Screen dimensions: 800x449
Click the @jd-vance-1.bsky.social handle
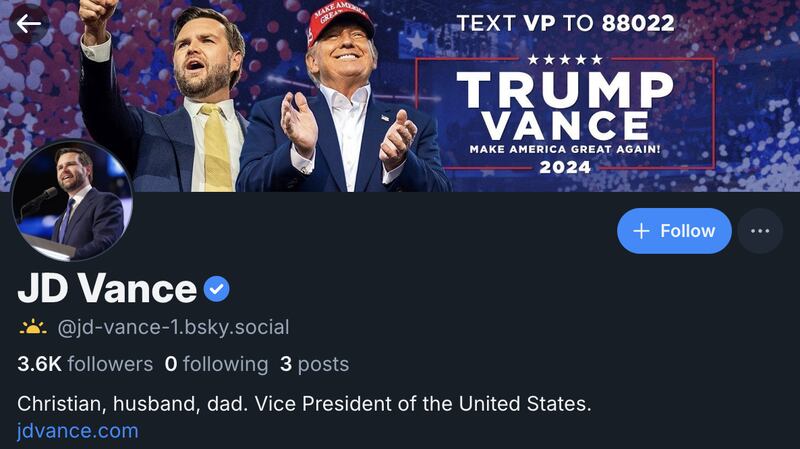(167, 327)
